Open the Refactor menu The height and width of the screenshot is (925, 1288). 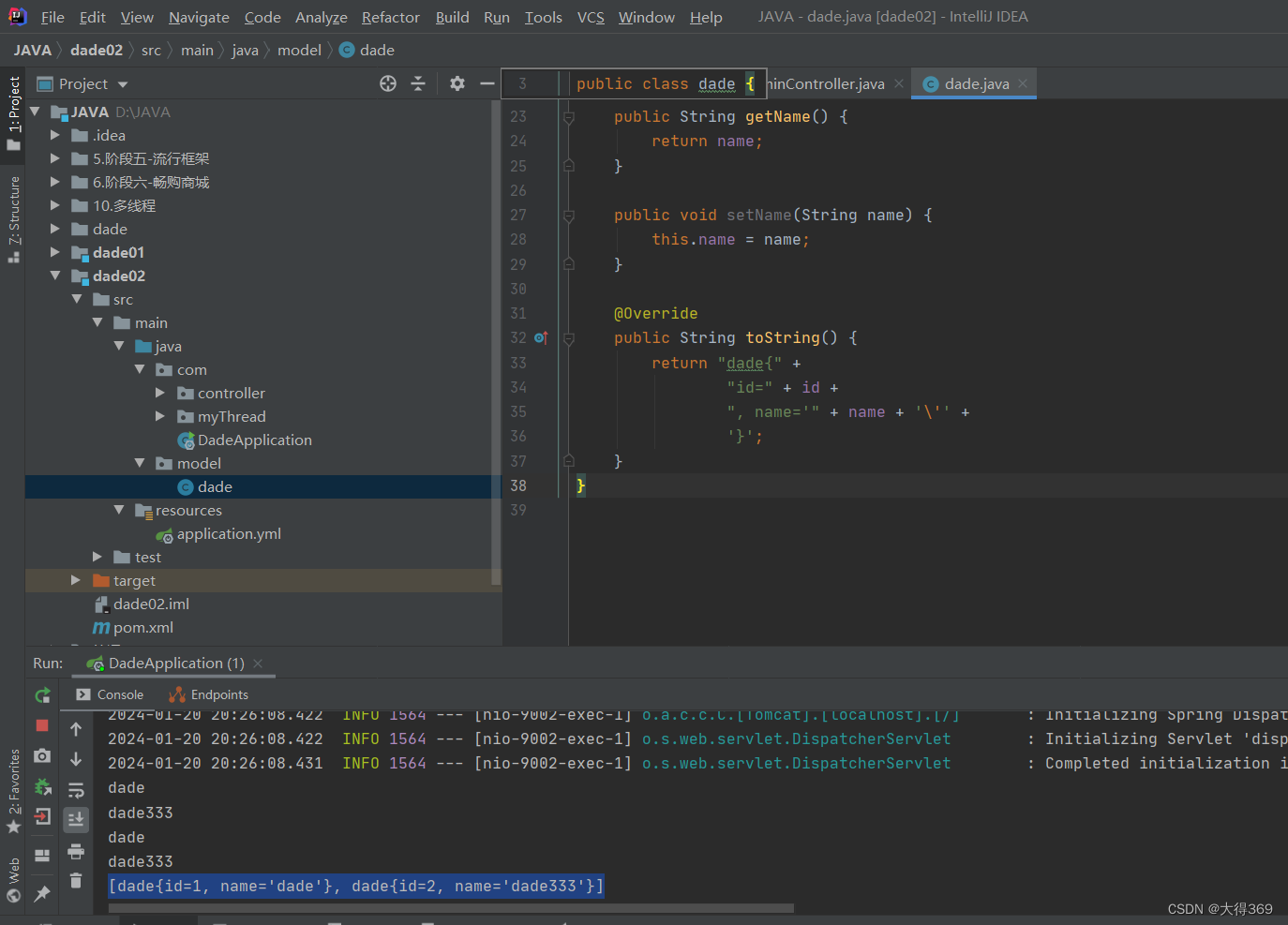point(391,17)
